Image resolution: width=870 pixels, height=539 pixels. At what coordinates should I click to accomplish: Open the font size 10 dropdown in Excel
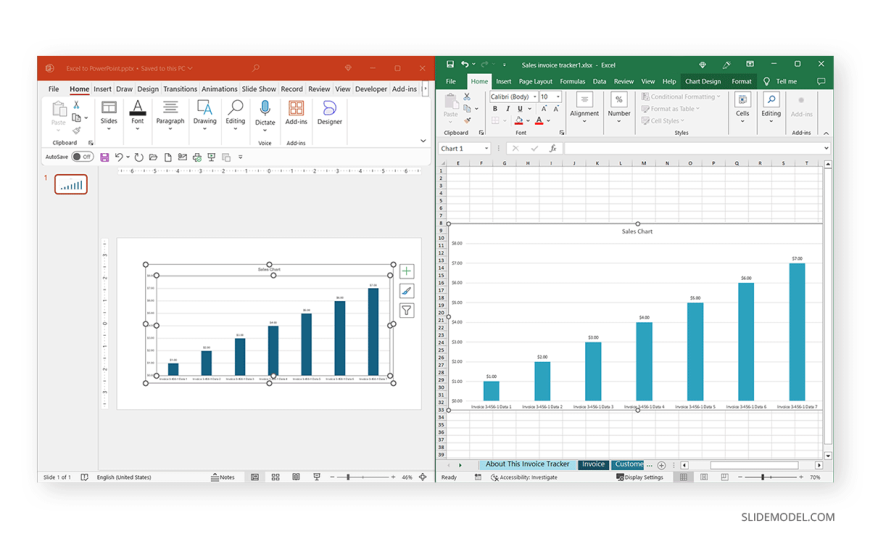tap(558, 97)
